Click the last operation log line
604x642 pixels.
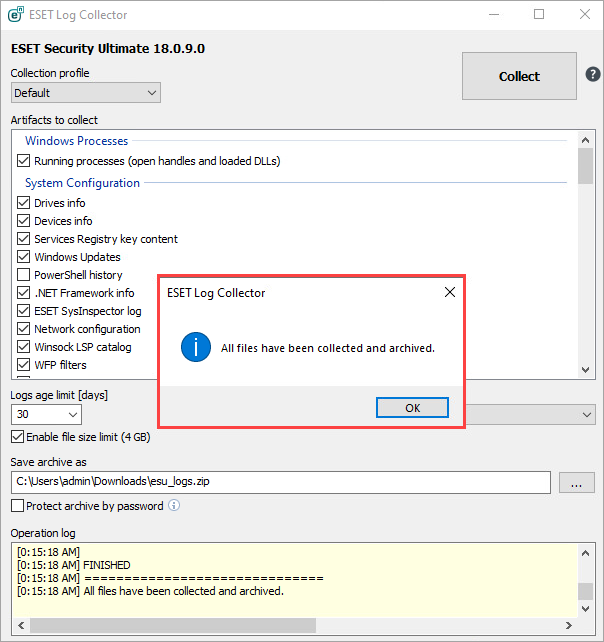(150, 591)
